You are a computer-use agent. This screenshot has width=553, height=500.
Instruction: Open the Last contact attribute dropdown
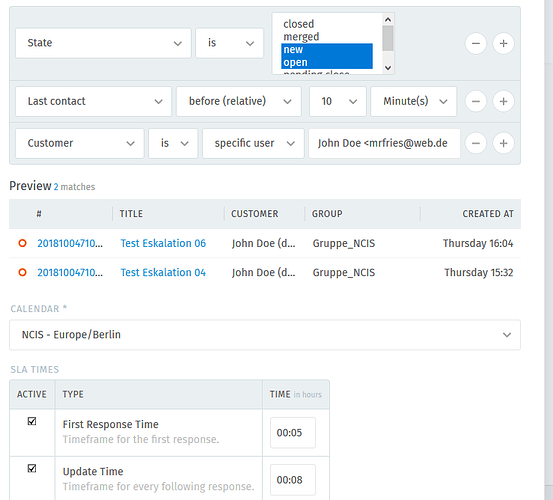tap(93, 101)
